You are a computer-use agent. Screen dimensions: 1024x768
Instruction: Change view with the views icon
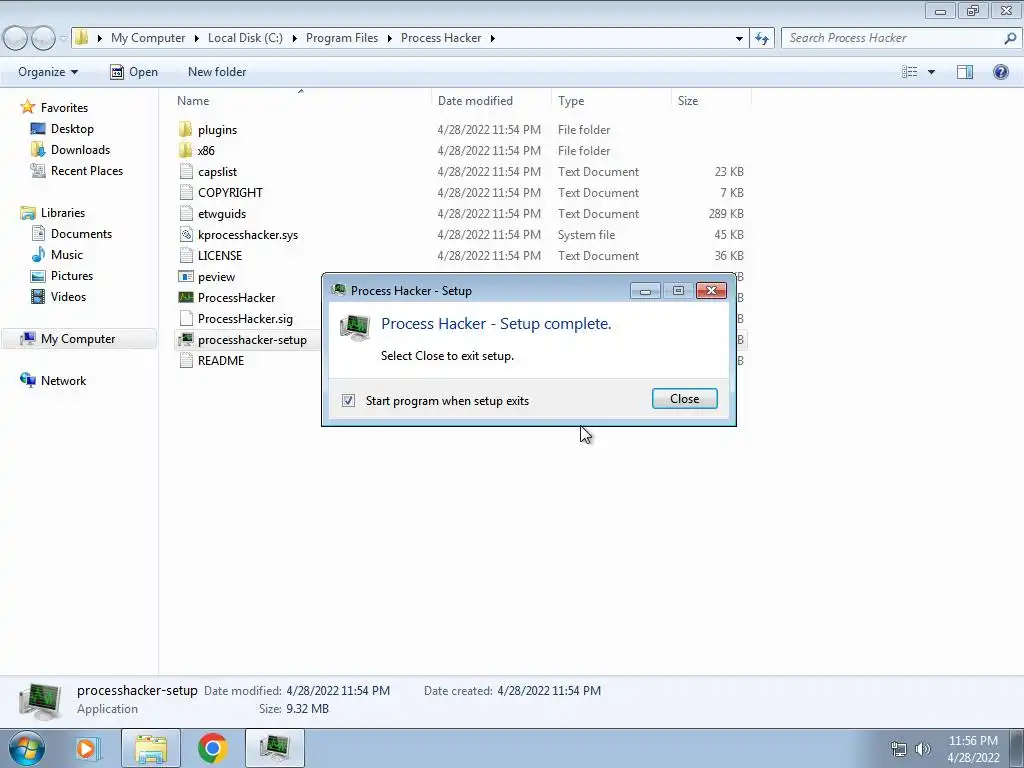tap(910, 72)
